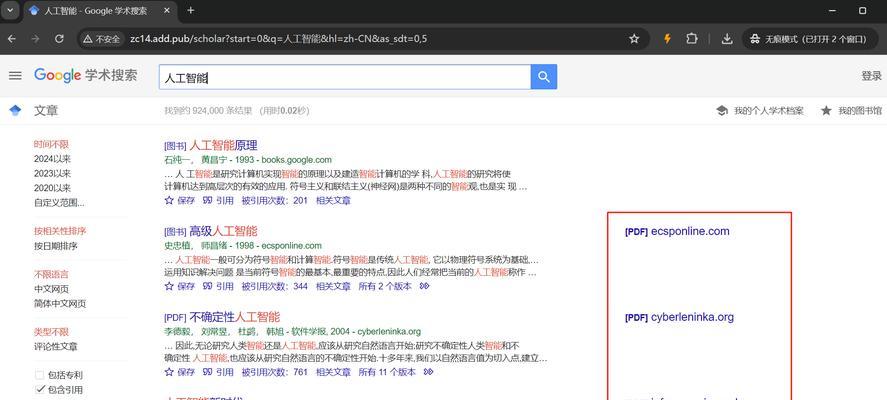This screenshot has height=400, width=887.
Task: Expand more options arrows for 不确定性人工智能
Action: [429, 372]
